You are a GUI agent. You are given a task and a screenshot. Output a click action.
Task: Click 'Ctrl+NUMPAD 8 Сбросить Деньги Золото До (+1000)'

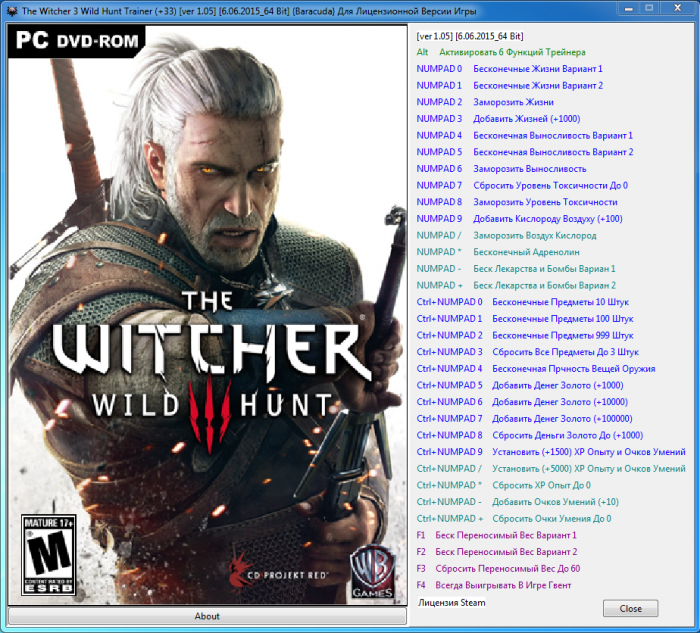[530, 435]
